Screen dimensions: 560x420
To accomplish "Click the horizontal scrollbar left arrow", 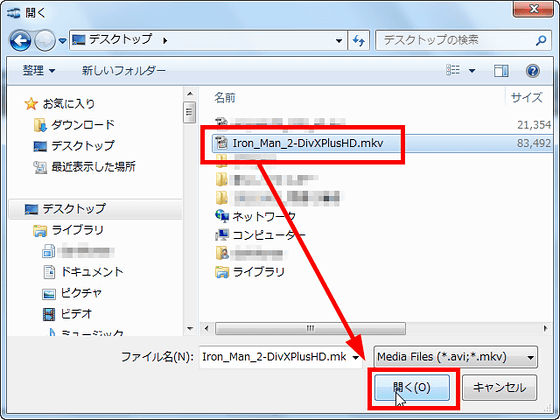I will [206, 328].
